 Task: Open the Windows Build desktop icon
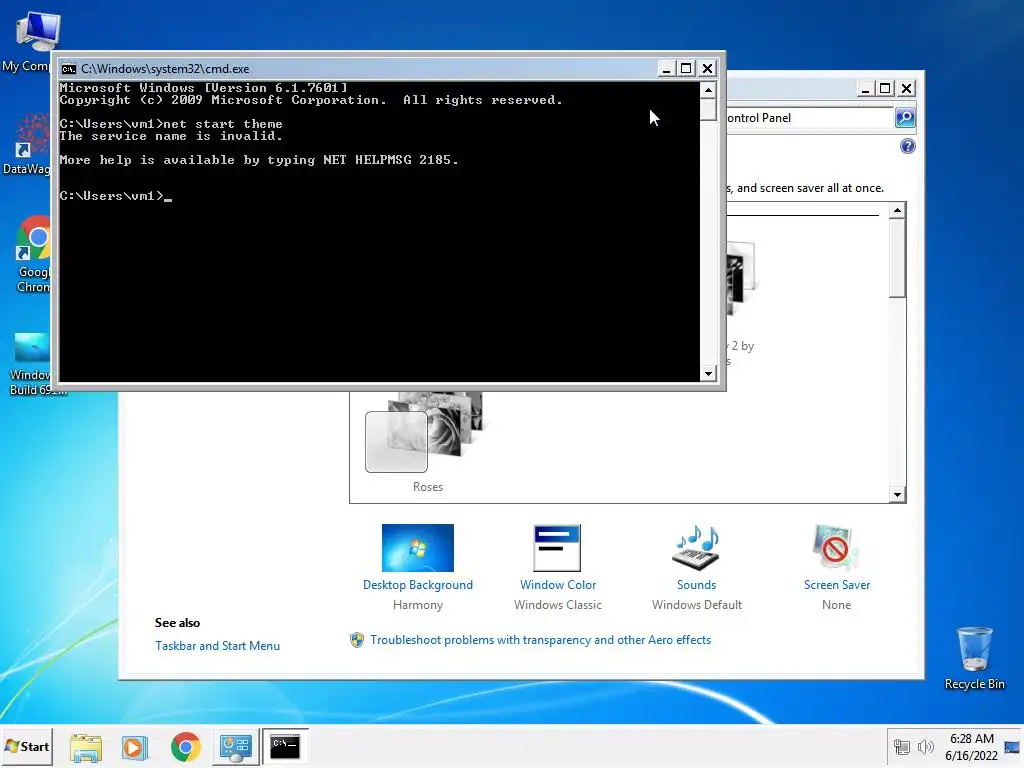coord(31,363)
